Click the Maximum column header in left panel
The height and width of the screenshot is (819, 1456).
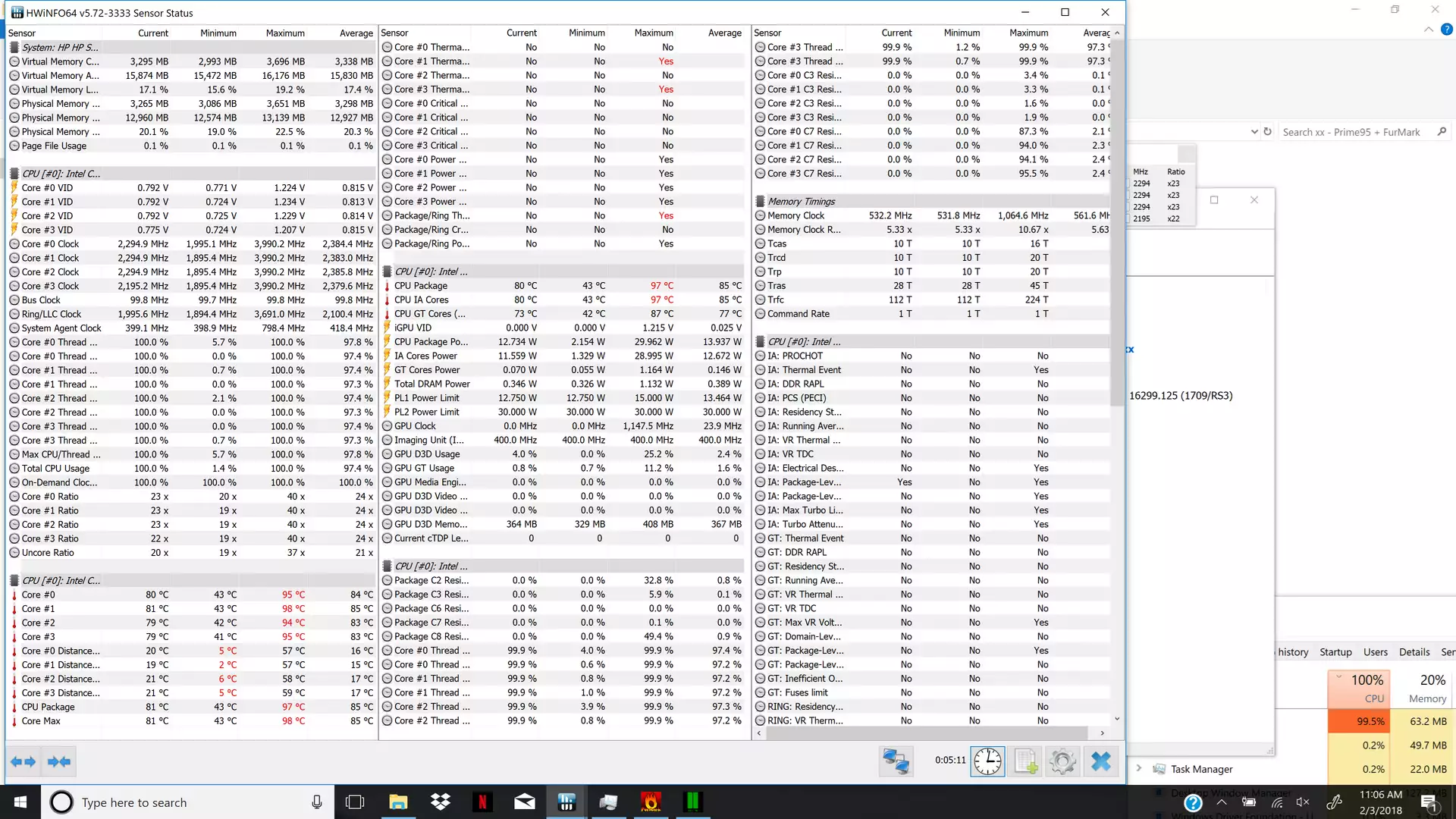285,33
